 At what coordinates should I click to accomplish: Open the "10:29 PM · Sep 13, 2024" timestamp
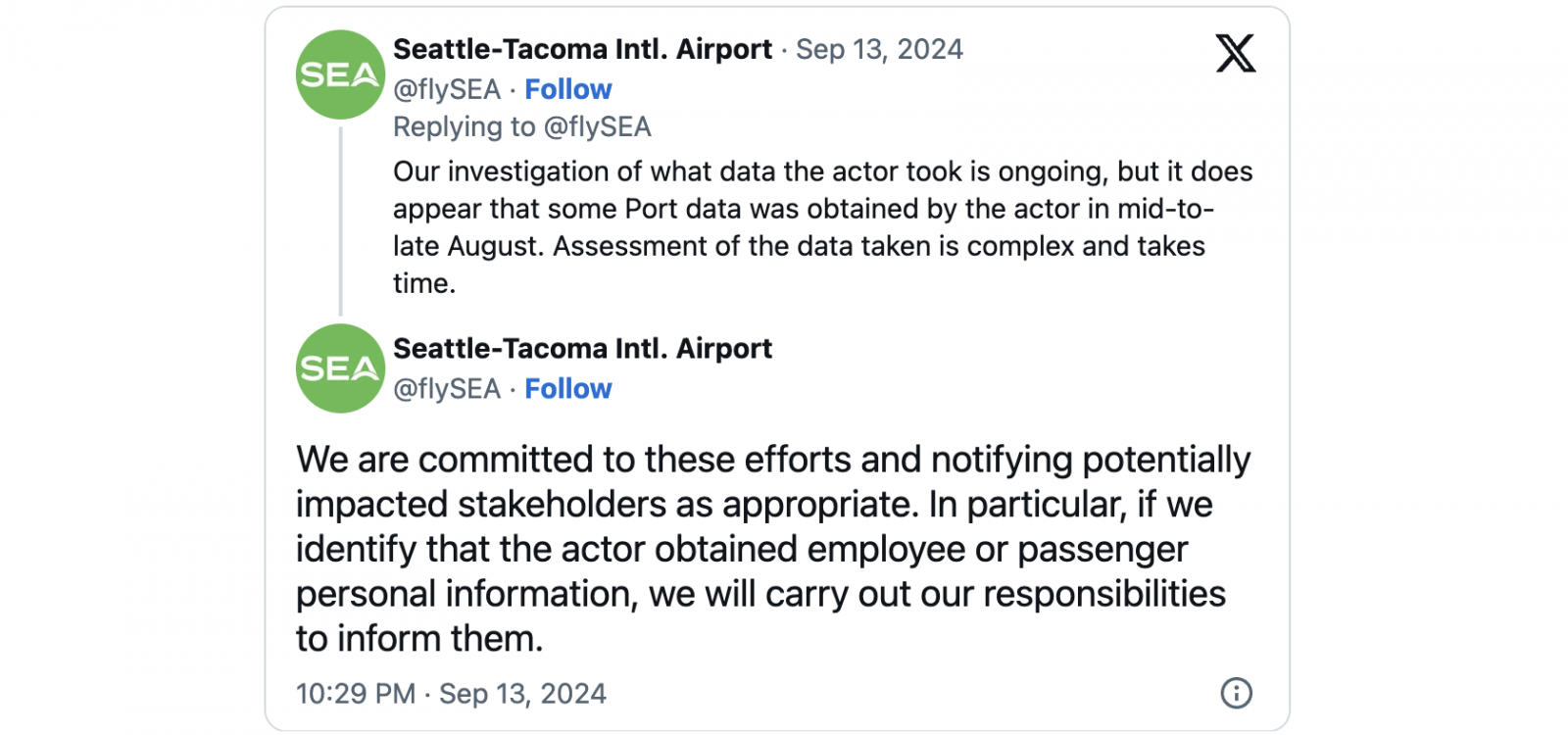(451, 694)
